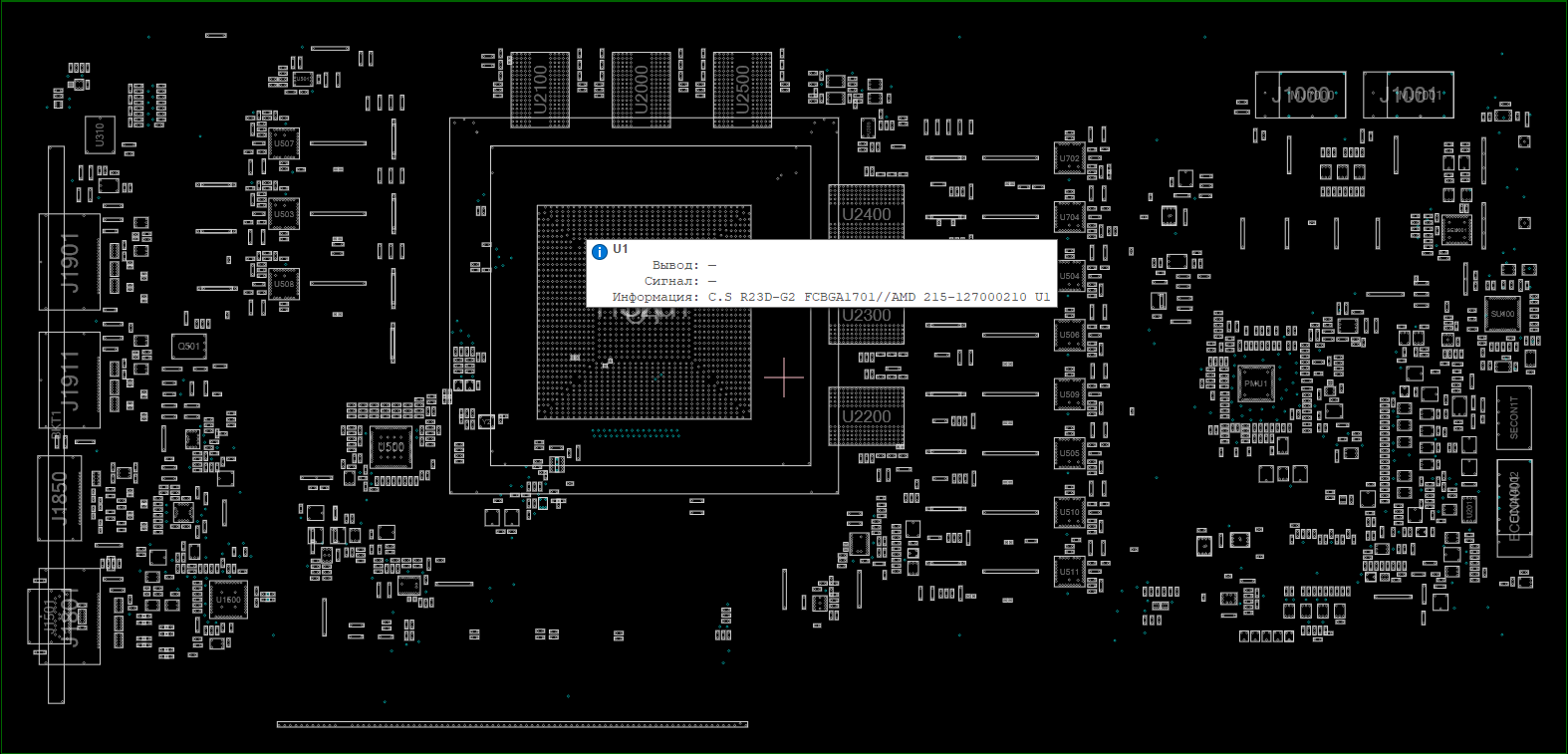Select memory chip U2000 above the GPU
The width and height of the screenshot is (1568, 754).
[641, 90]
